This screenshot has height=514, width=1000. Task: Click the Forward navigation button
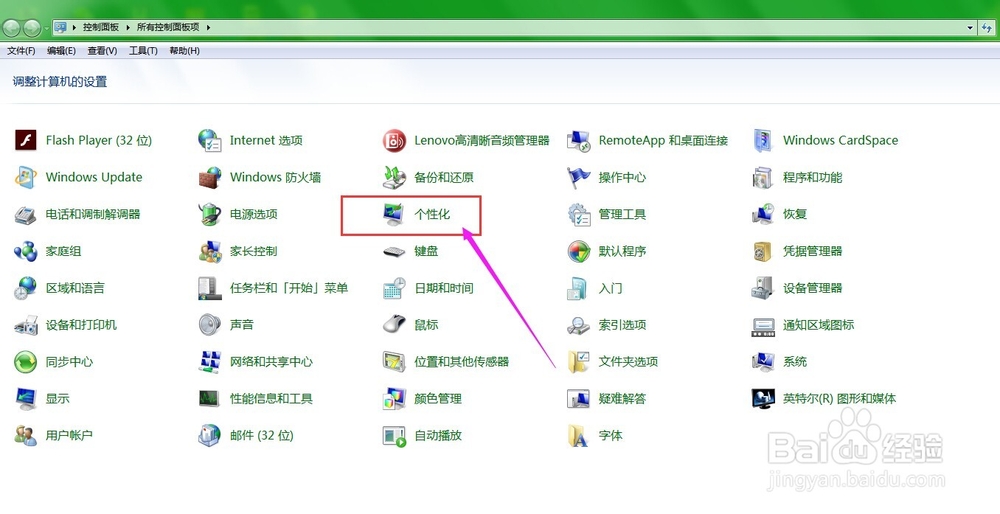click(x=32, y=27)
